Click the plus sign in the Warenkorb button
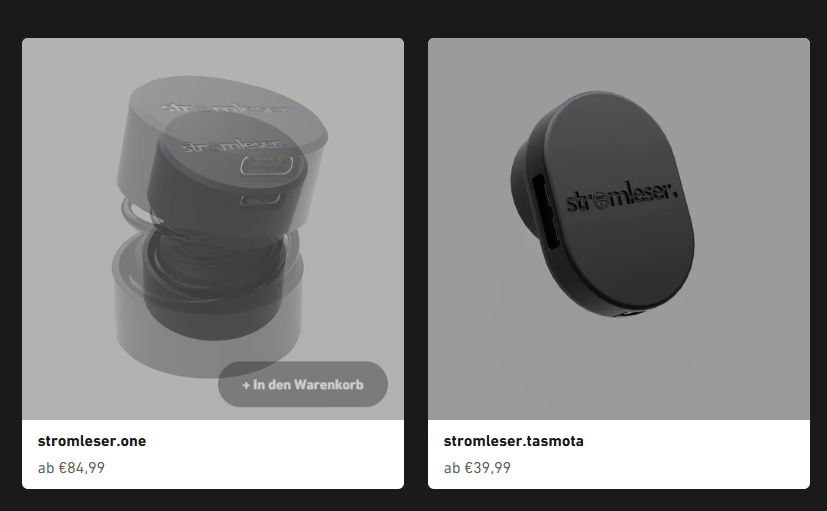827x511 pixels. click(x=246, y=385)
